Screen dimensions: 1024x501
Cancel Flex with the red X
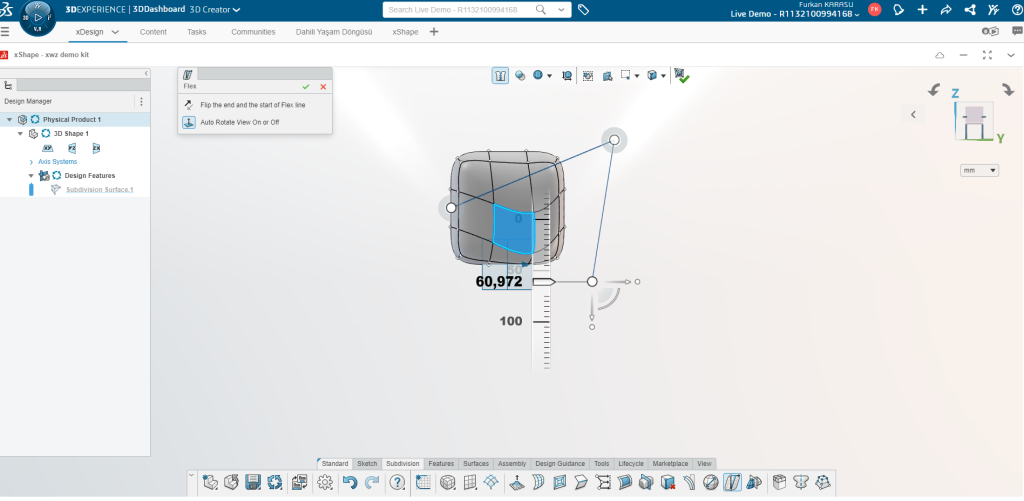tap(322, 87)
